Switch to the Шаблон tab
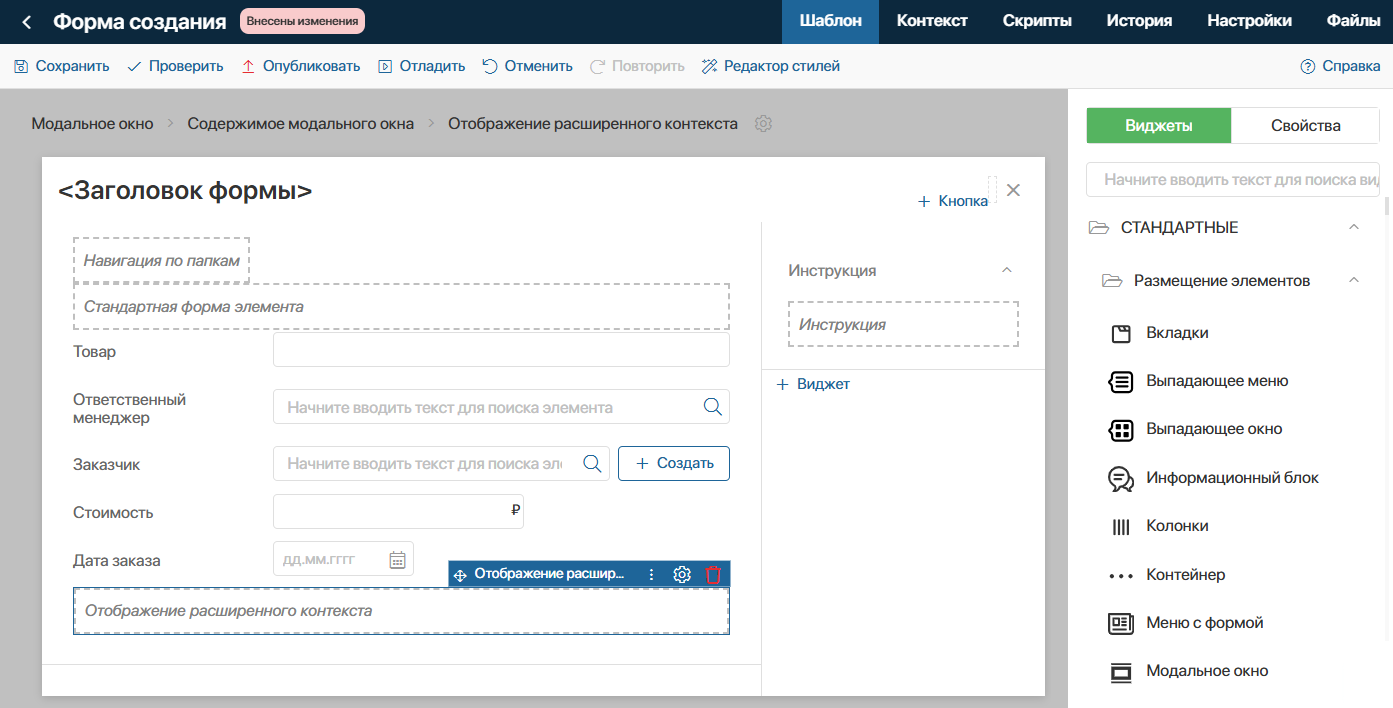This screenshot has width=1393, height=708. [830, 21]
